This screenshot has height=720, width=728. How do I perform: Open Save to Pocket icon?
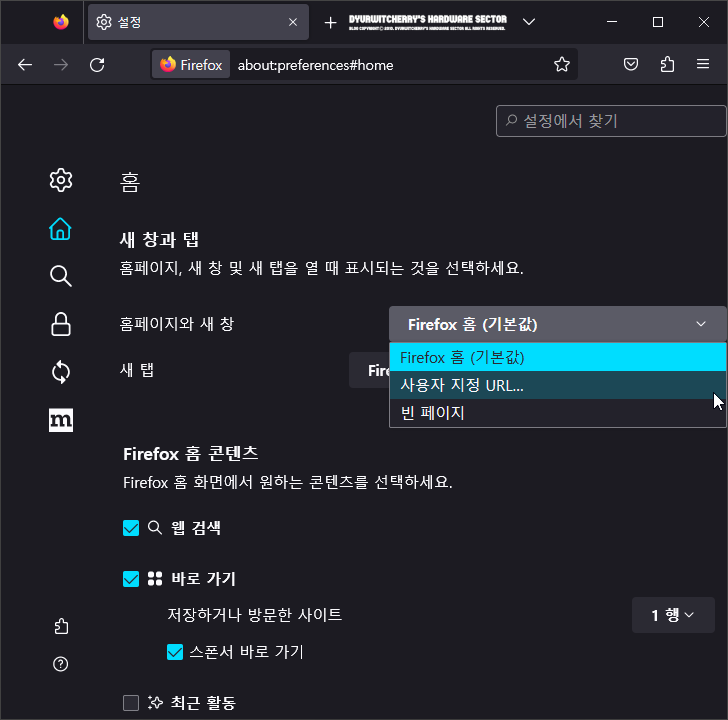(x=630, y=64)
